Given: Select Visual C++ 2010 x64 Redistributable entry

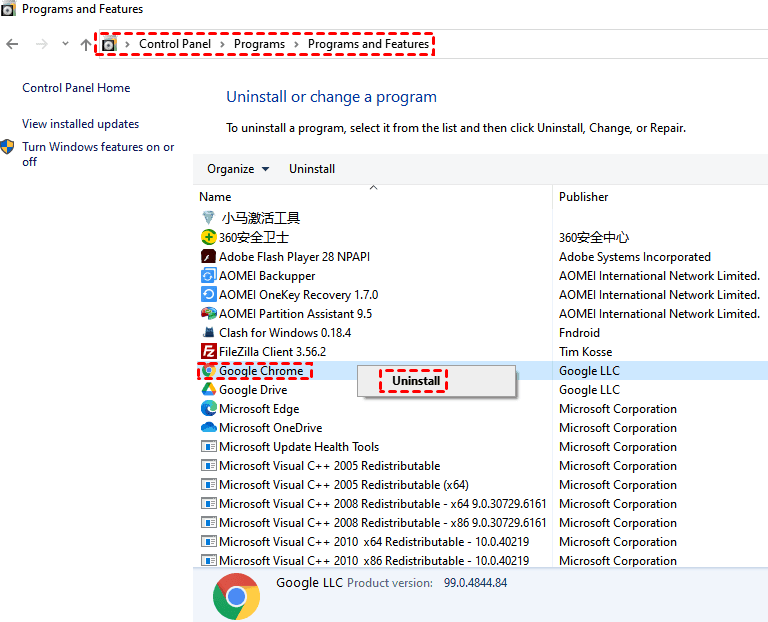Looking at the screenshot, I should pyautogui.click(x=374, y=542).
